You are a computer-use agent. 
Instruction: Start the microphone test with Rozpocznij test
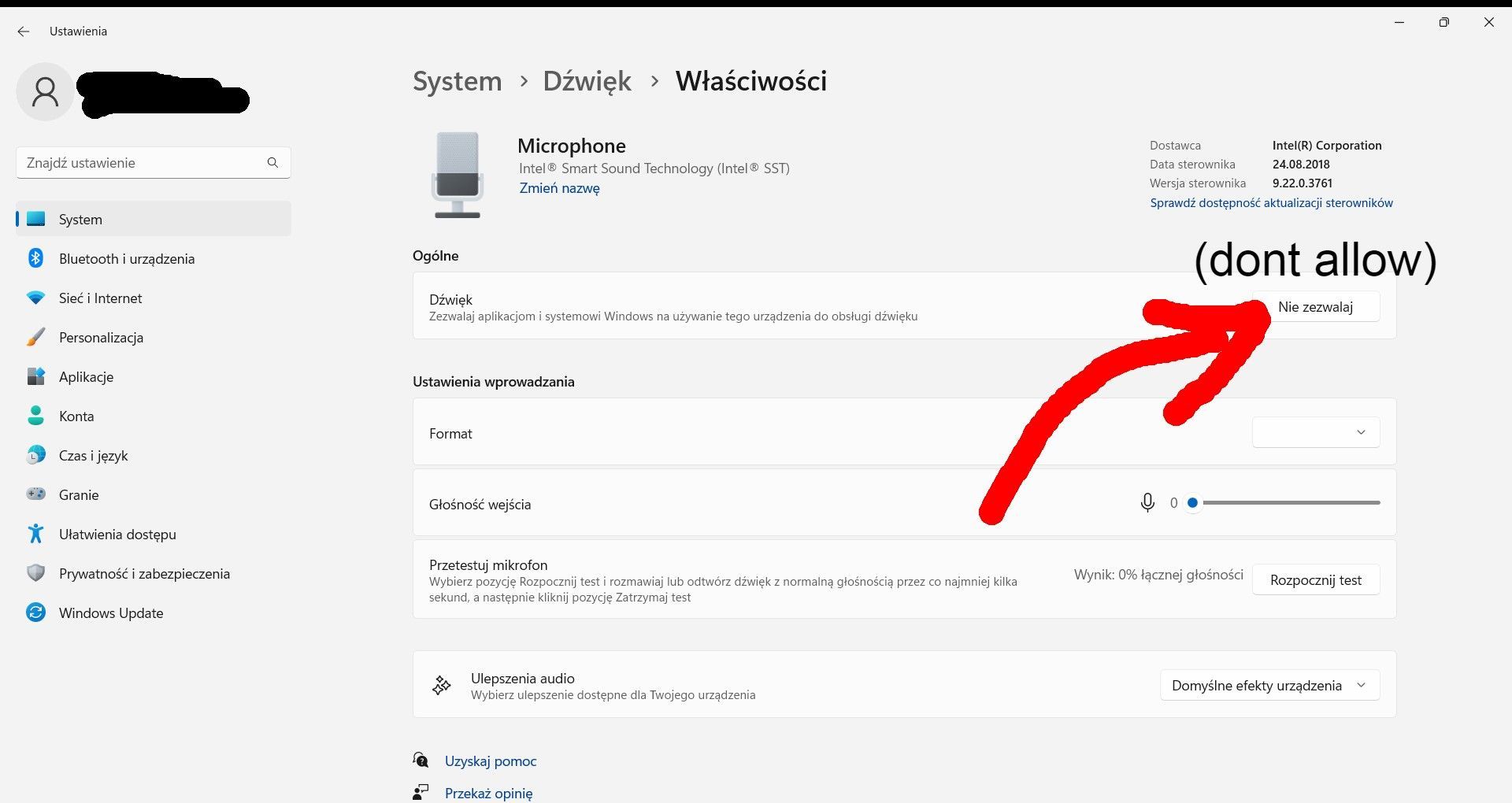(1315, 579)
